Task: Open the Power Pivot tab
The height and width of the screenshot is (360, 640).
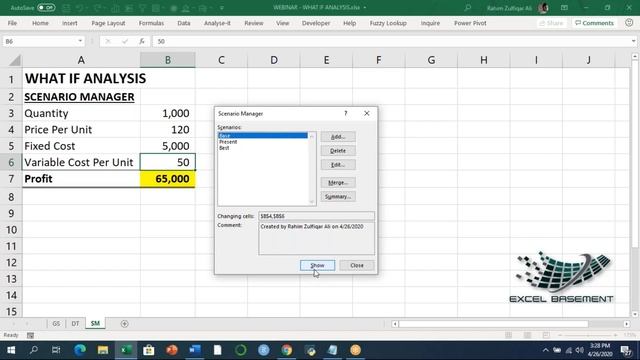Action: (x=470, y=23)
